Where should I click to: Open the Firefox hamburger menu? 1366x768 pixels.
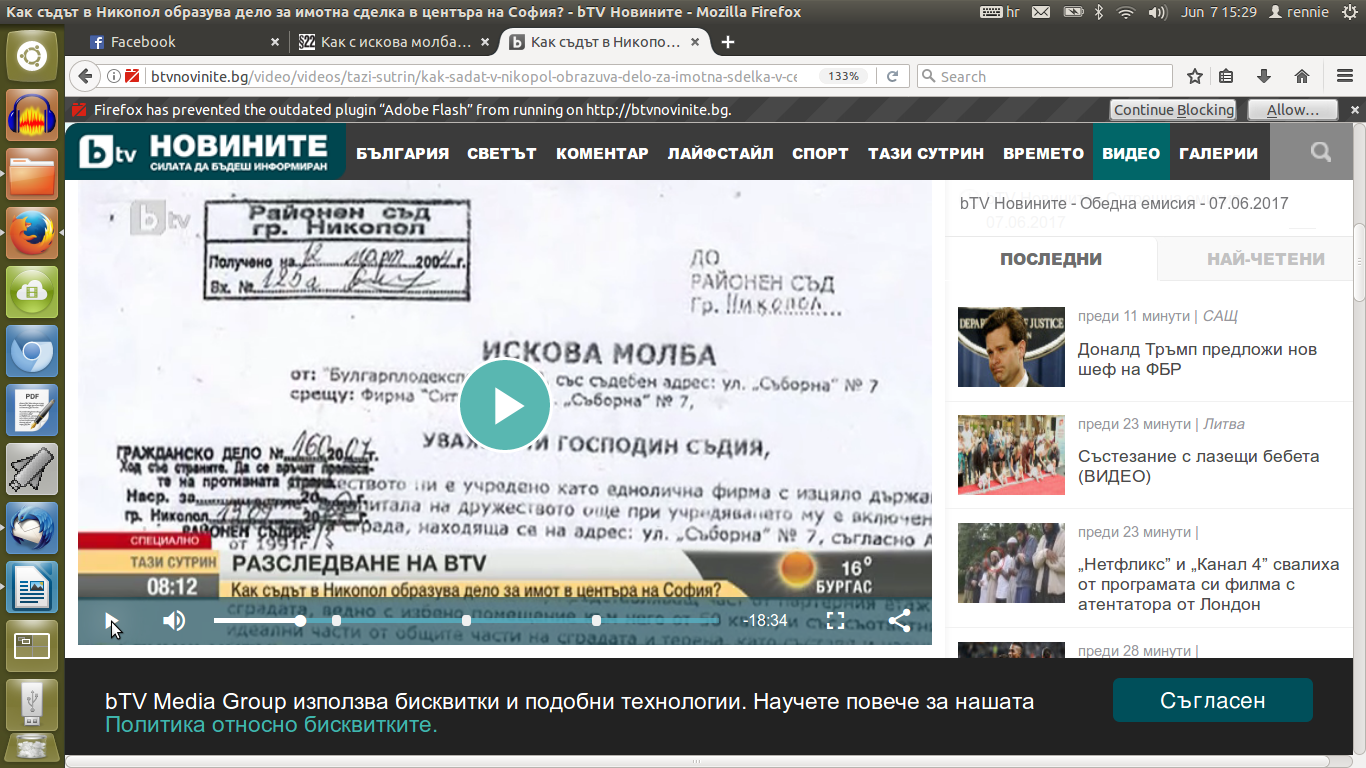click(1345, 76)
